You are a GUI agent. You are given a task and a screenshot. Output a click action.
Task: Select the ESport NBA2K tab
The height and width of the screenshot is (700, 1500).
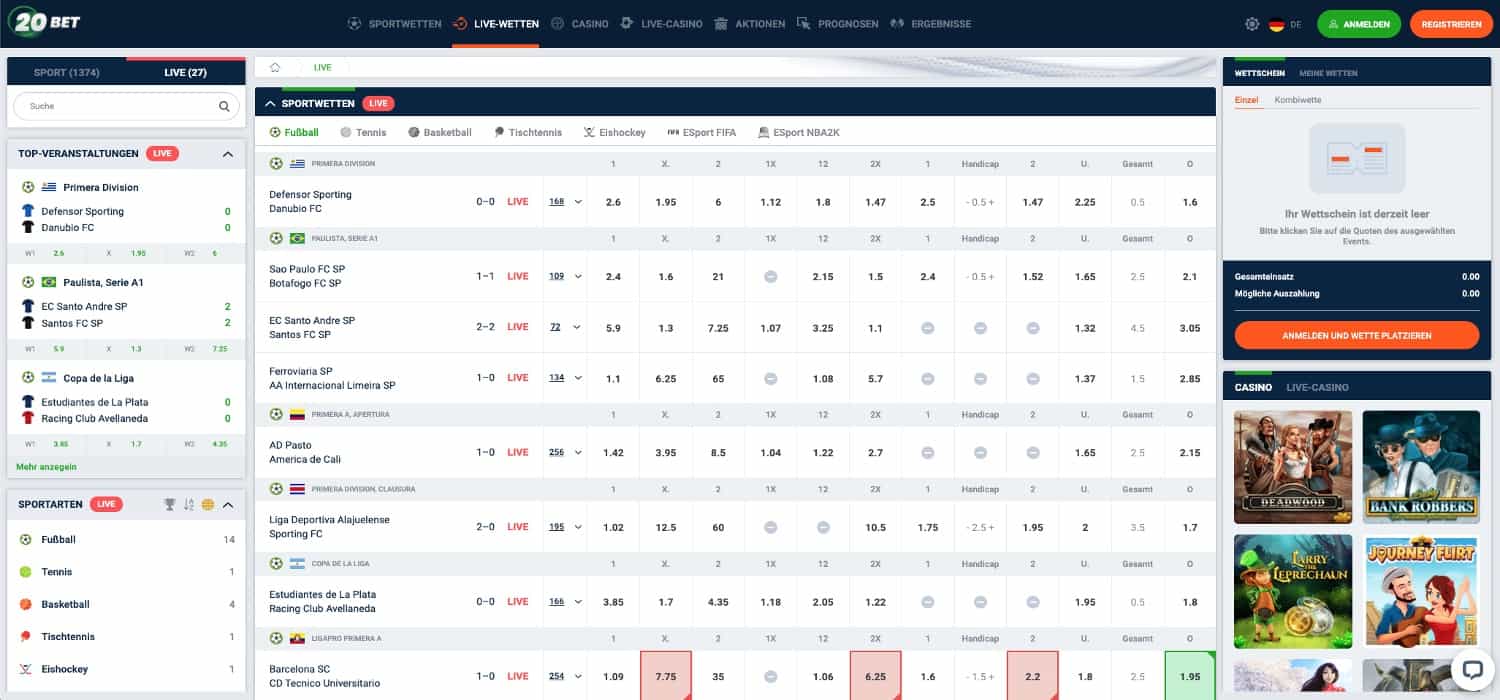coord(797,132)
